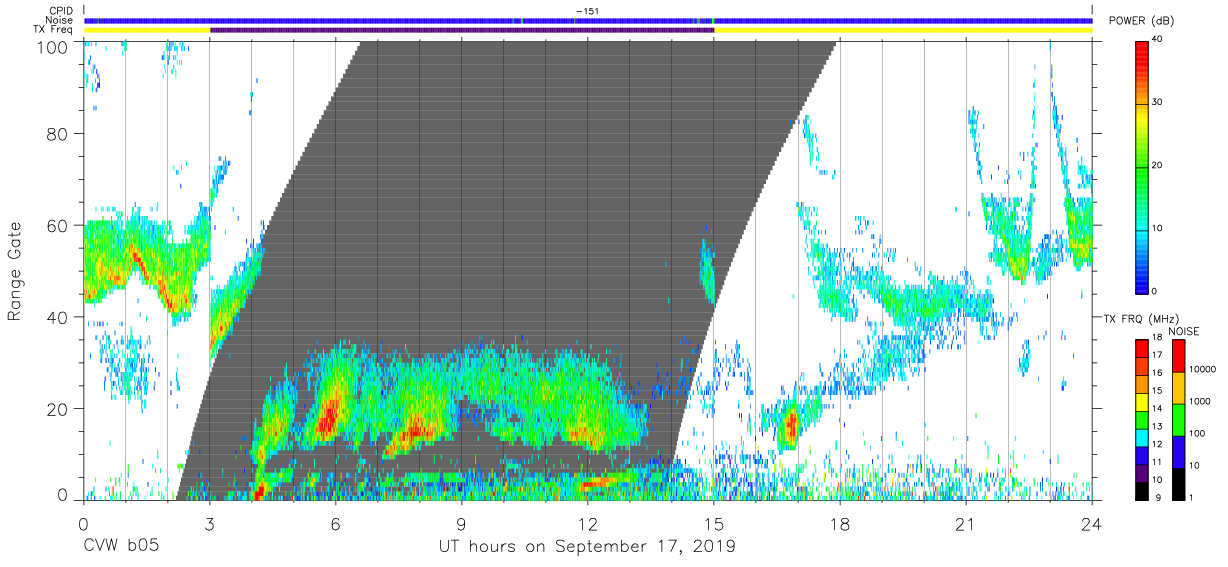Viewport: 1228px width, 567px height.
Task: Click the 3 hour tick label
Action: [x=209, y=524]
